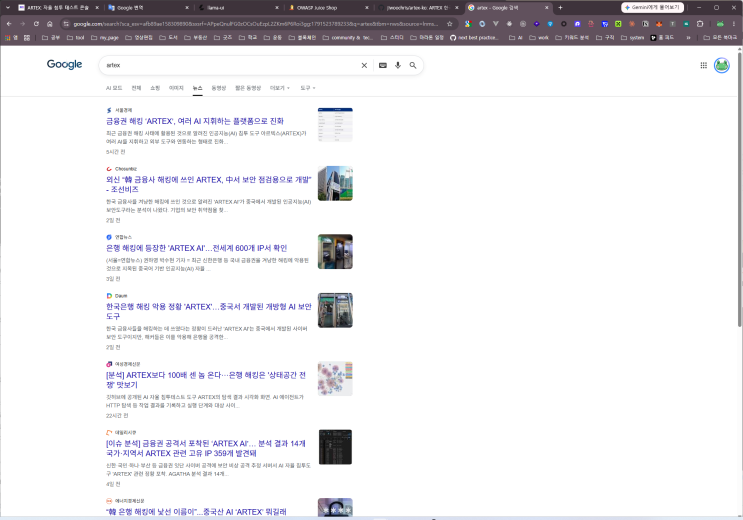
Task: Open the 모든 북마크 folder
Action: [x=720, y=37]
